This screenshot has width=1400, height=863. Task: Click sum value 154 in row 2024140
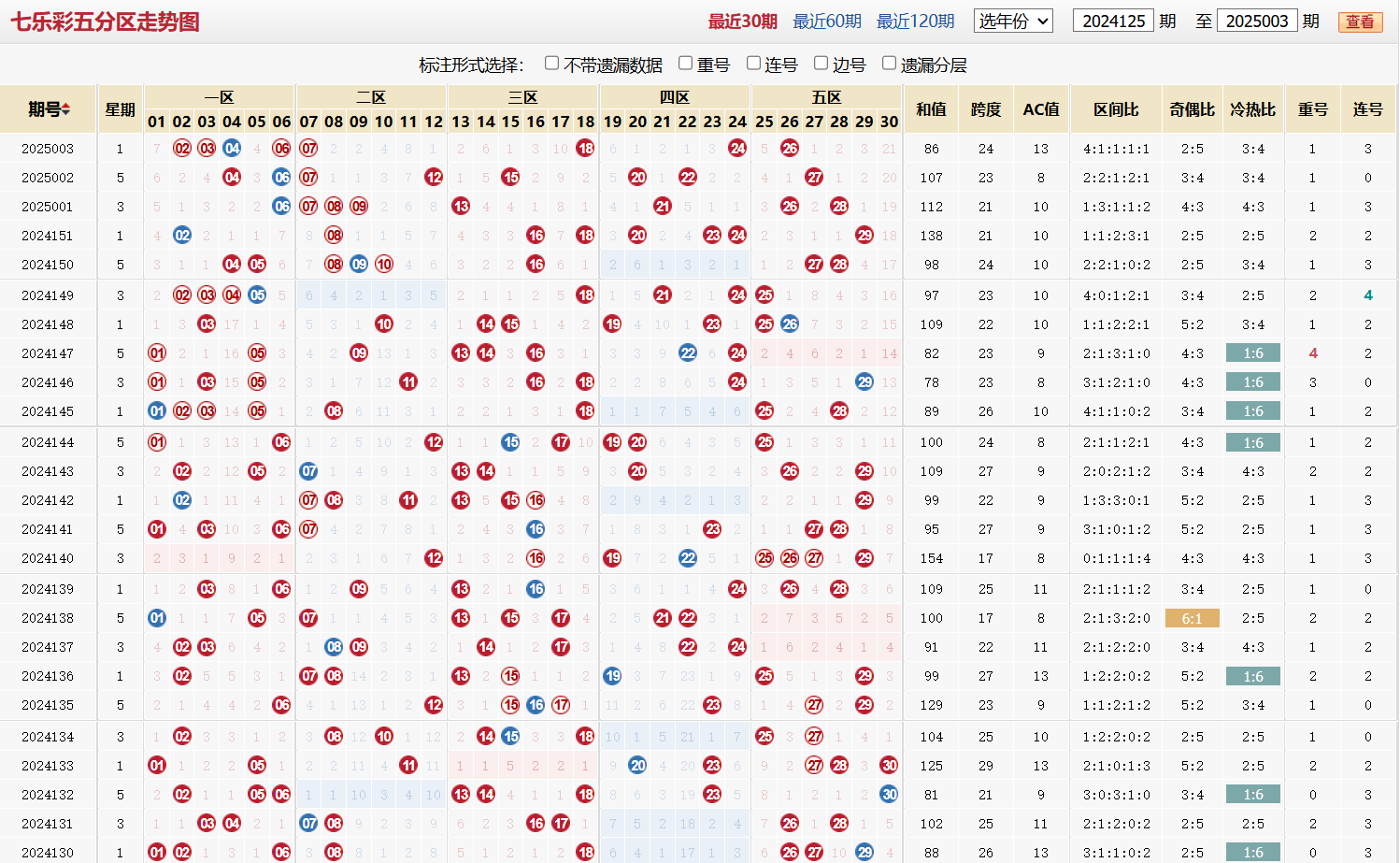[x=931, y=558]
